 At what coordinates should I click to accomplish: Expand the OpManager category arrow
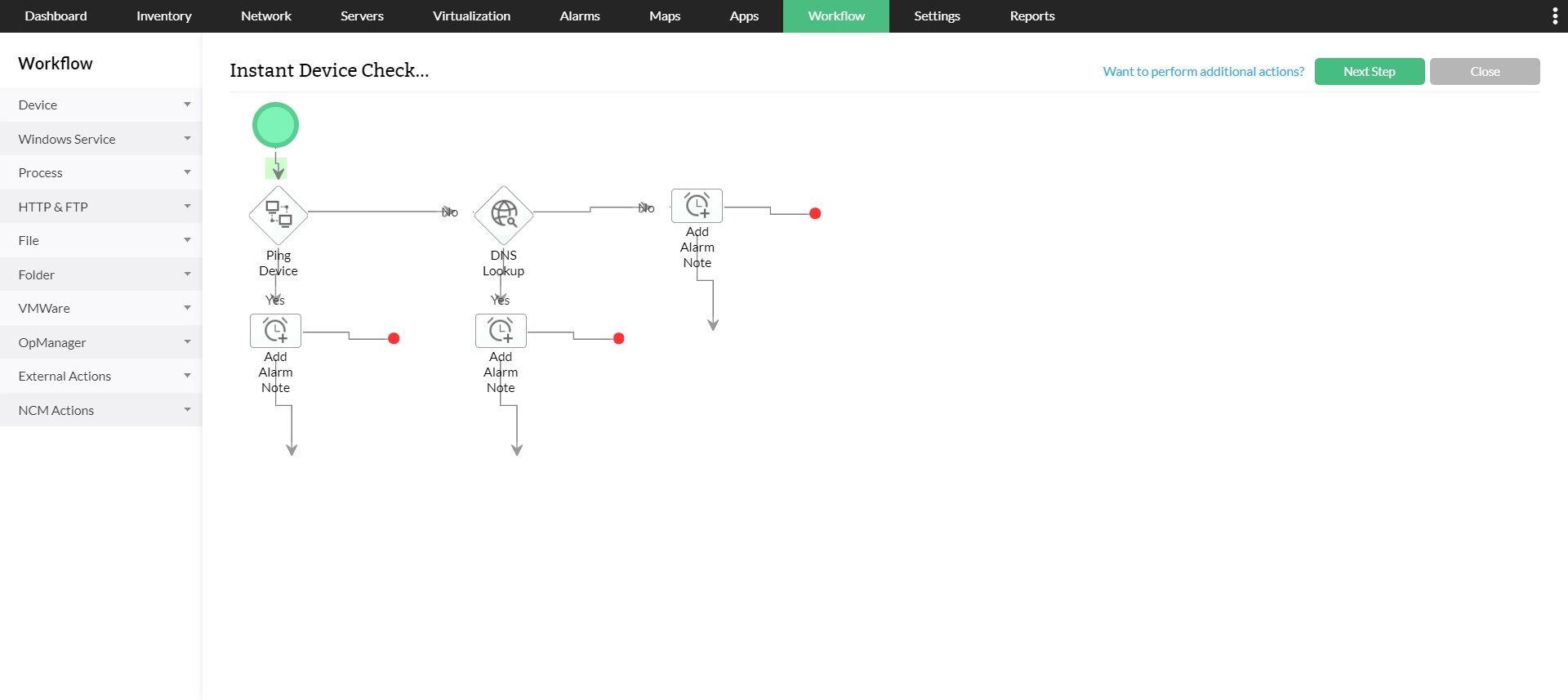pyautogui.click(x=187, y=342)
